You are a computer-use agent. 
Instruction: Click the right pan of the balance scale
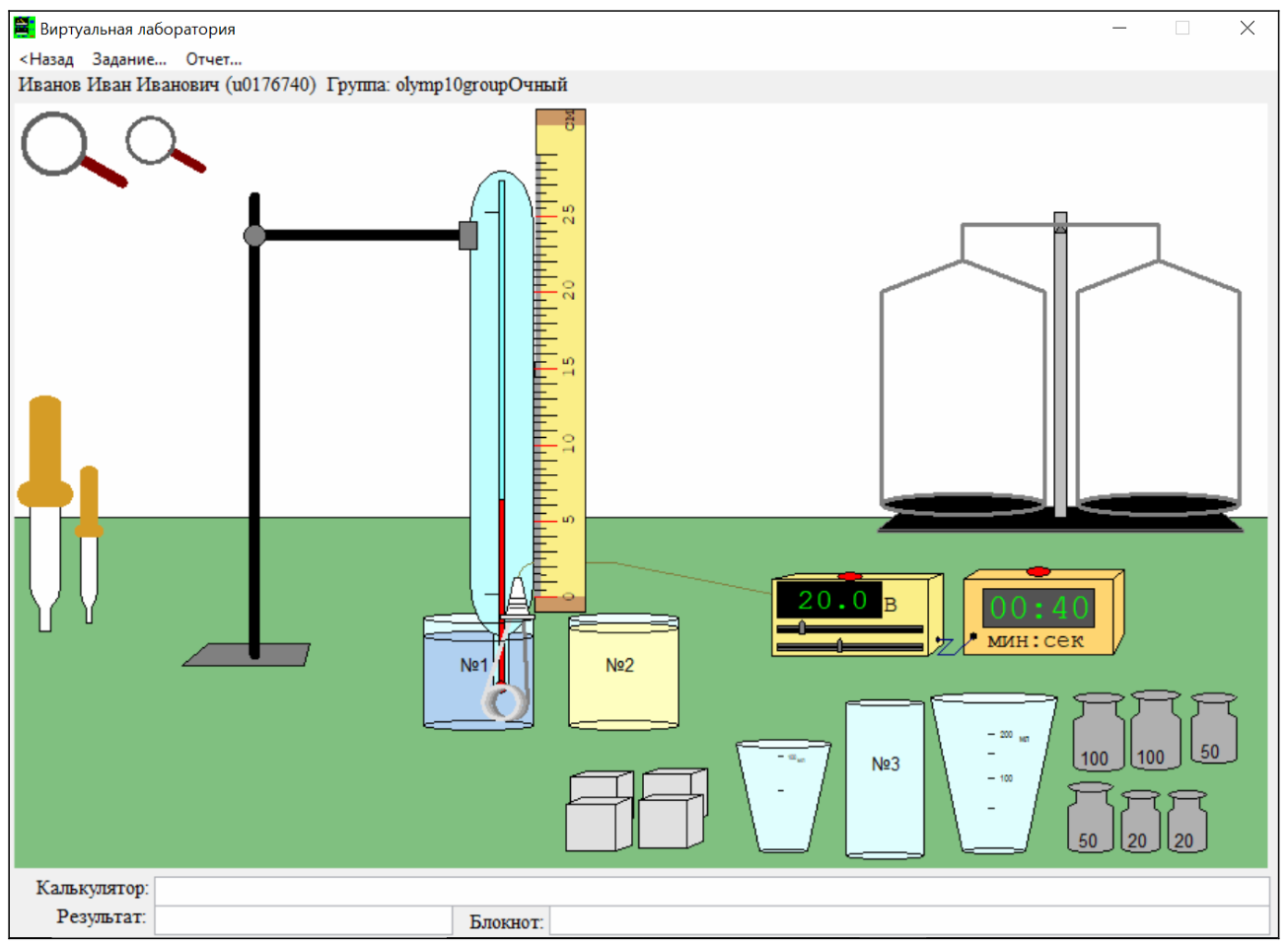(x=1158, y=504)
